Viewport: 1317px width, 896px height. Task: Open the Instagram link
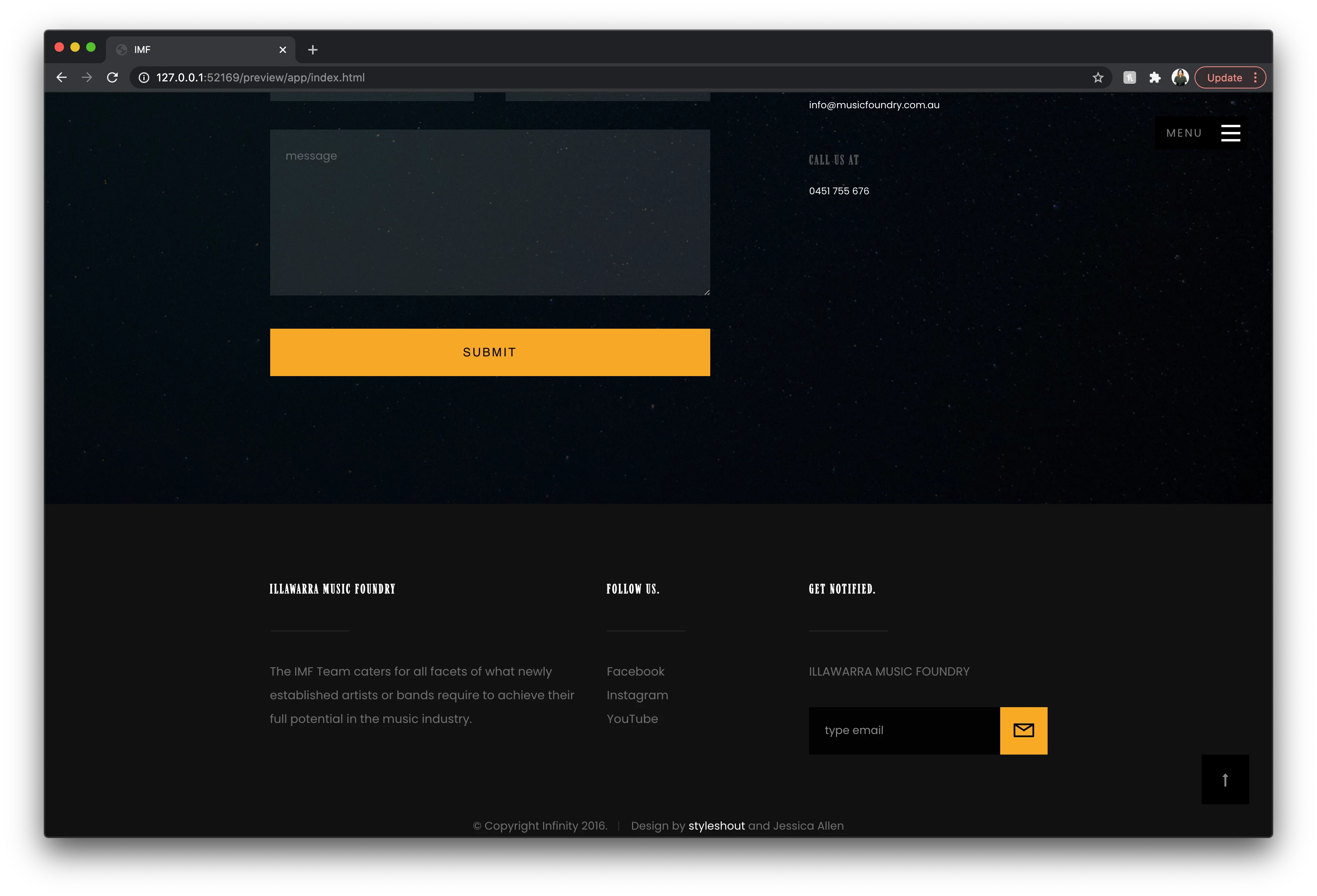click(x=637, y=695)
